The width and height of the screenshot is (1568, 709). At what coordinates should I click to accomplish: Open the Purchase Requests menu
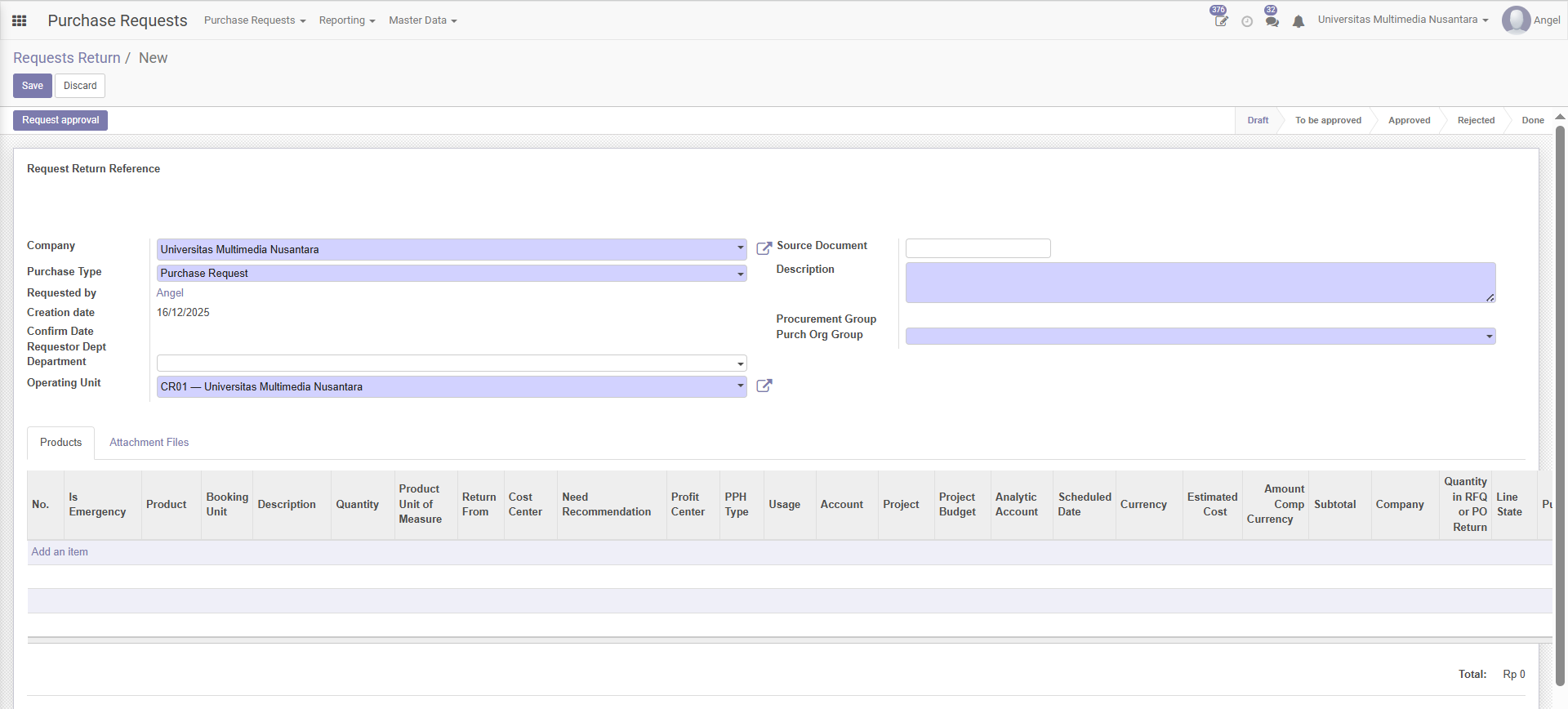(x=255, y=20)
